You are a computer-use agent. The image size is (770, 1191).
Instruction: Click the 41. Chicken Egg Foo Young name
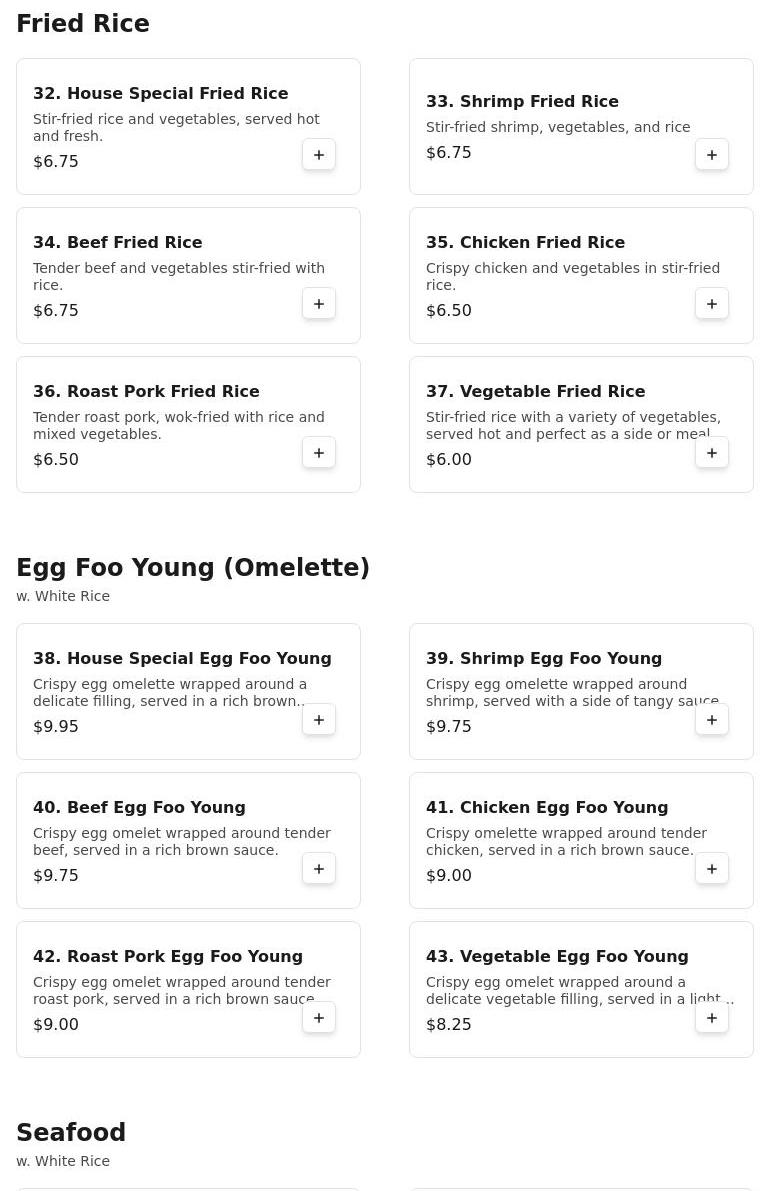[546, 807]
